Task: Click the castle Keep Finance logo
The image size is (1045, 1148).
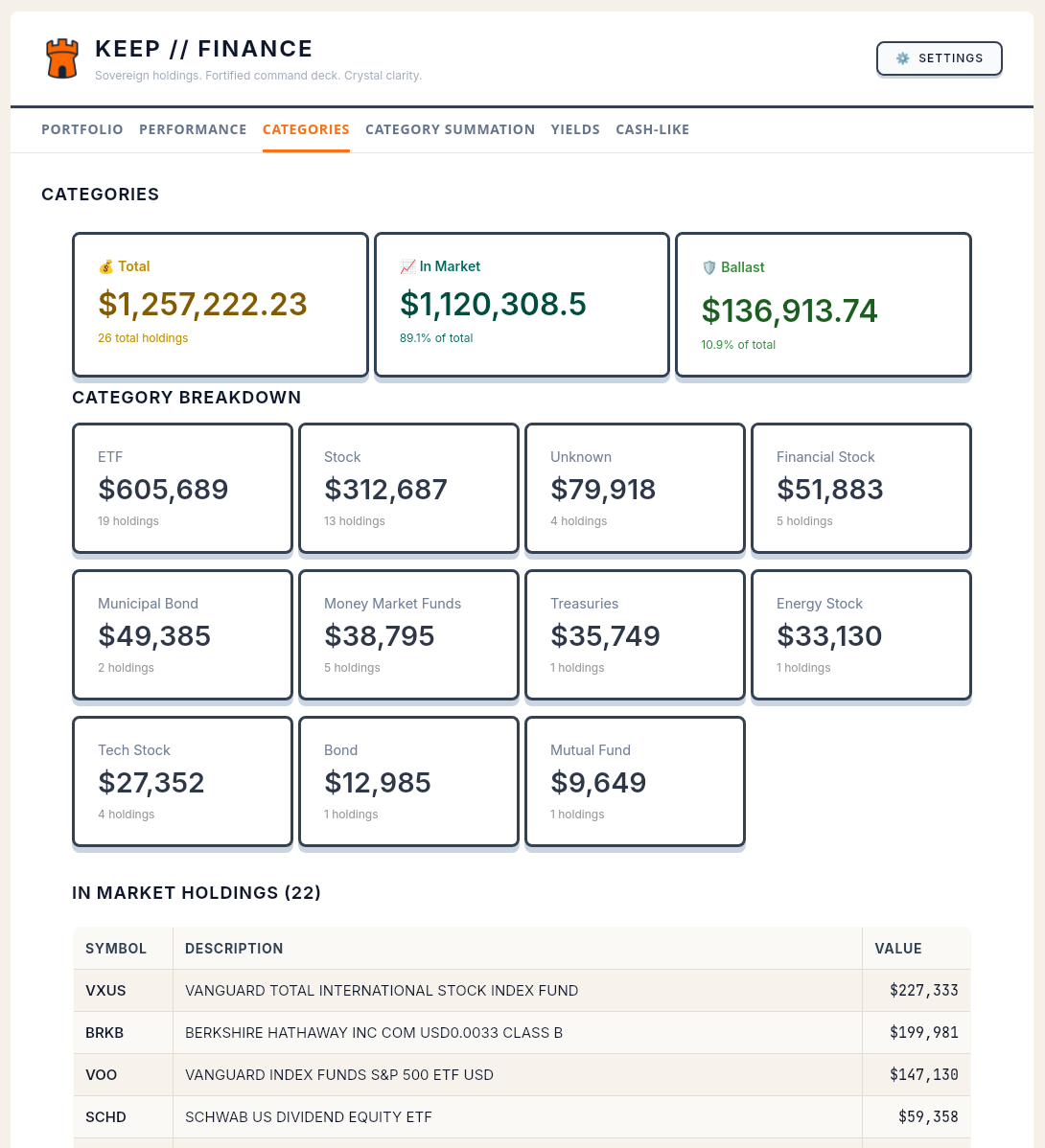Action: (61, 57)
